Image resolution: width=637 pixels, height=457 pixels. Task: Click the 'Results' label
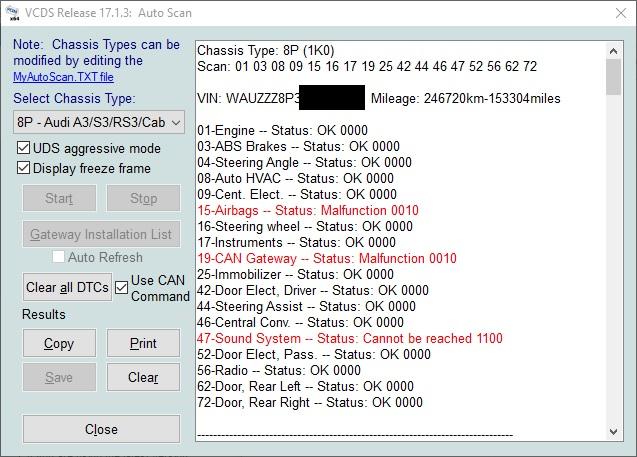(x=43, y=314)
